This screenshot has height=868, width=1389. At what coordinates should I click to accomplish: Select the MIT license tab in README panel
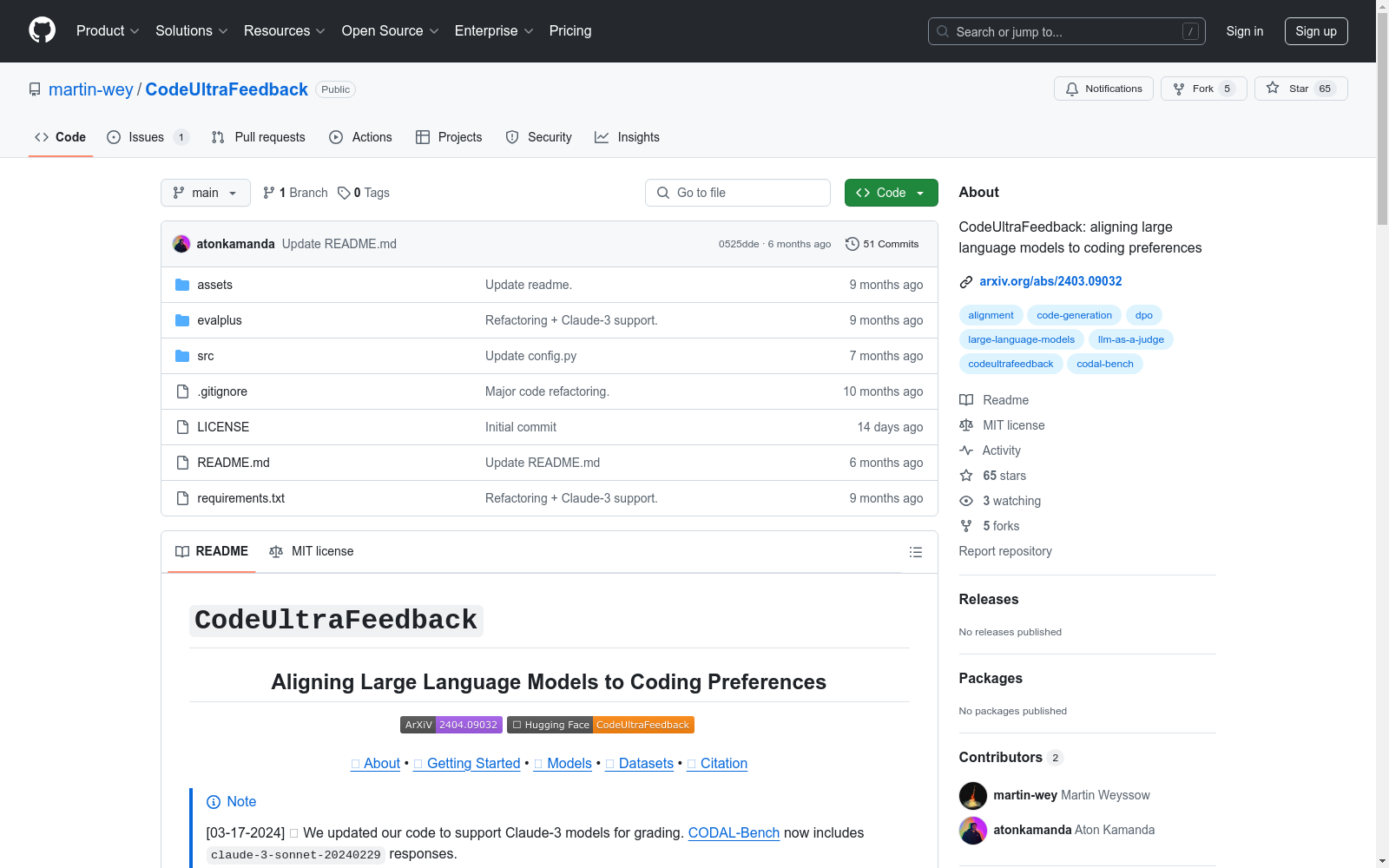tap(312, 551)
